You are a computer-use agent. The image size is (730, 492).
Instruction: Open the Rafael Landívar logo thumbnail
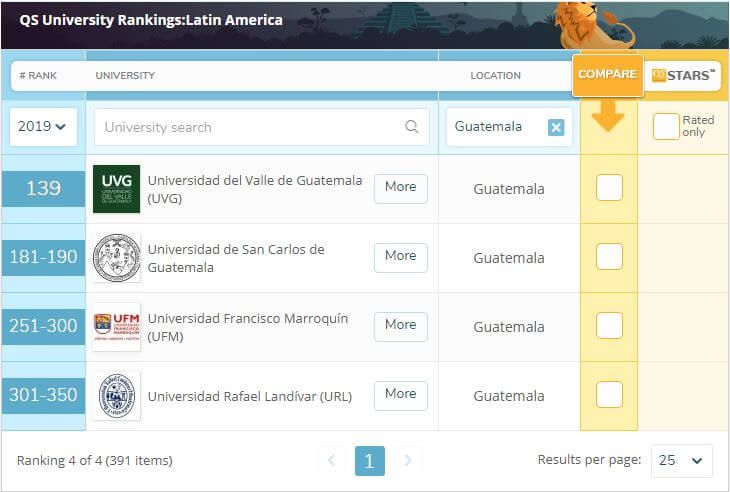pyautogui.click(x=116, y=396)
